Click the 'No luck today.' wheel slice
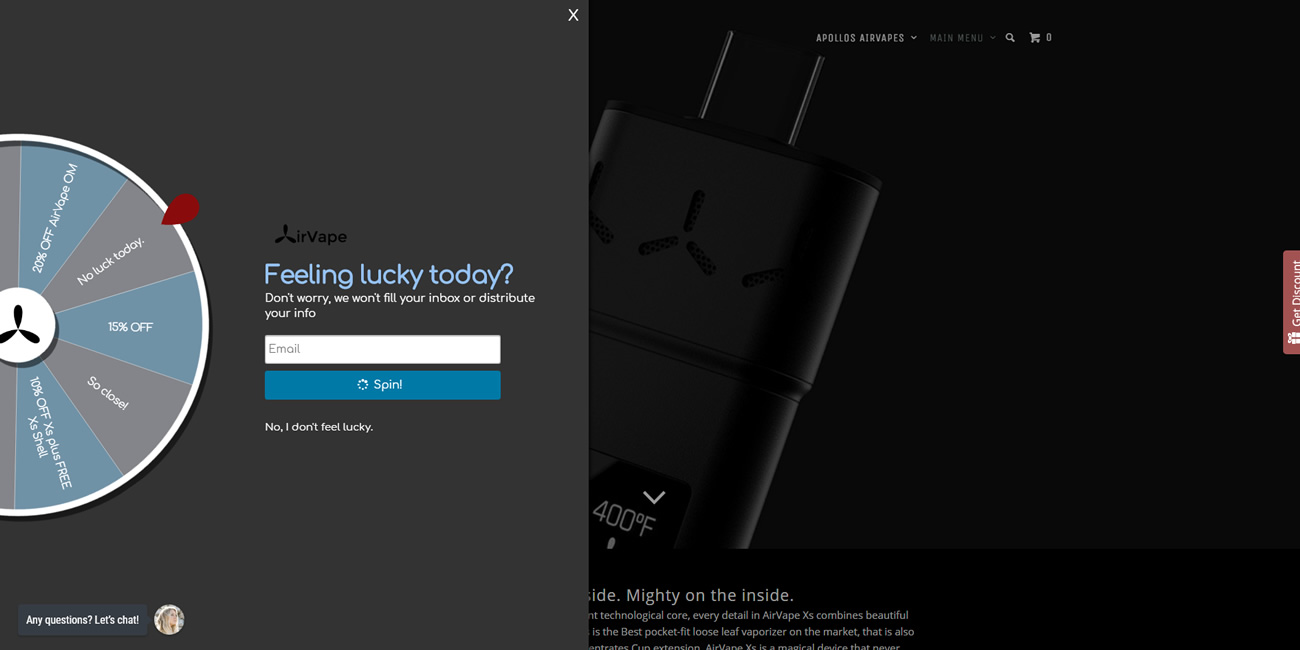1300x650 pixels. pyautogui.click(x=111, y=260)
